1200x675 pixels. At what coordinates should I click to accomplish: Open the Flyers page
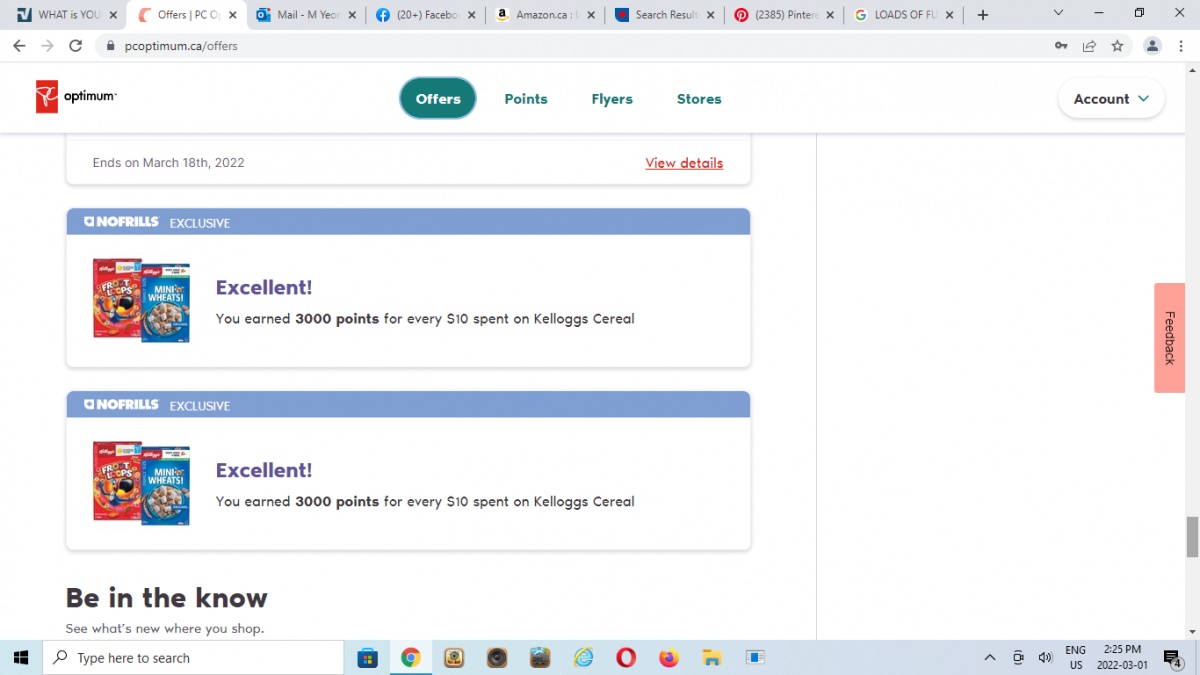pyautogui.click(x=612, y=99)
